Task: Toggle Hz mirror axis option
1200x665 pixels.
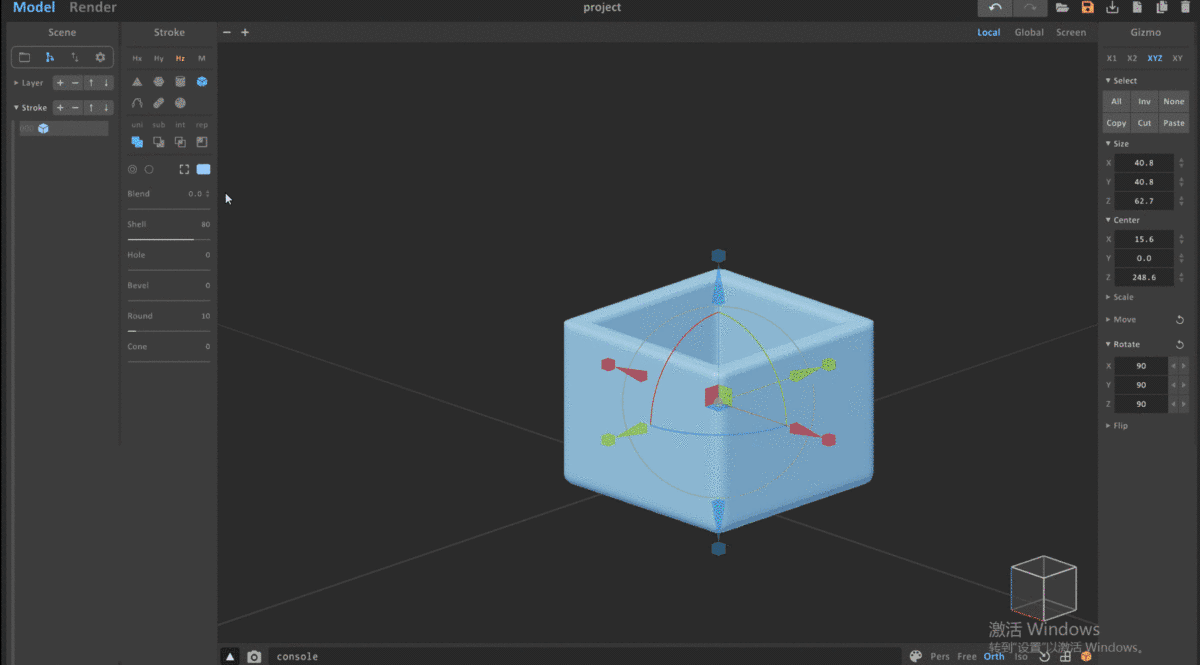Action: 180,59
